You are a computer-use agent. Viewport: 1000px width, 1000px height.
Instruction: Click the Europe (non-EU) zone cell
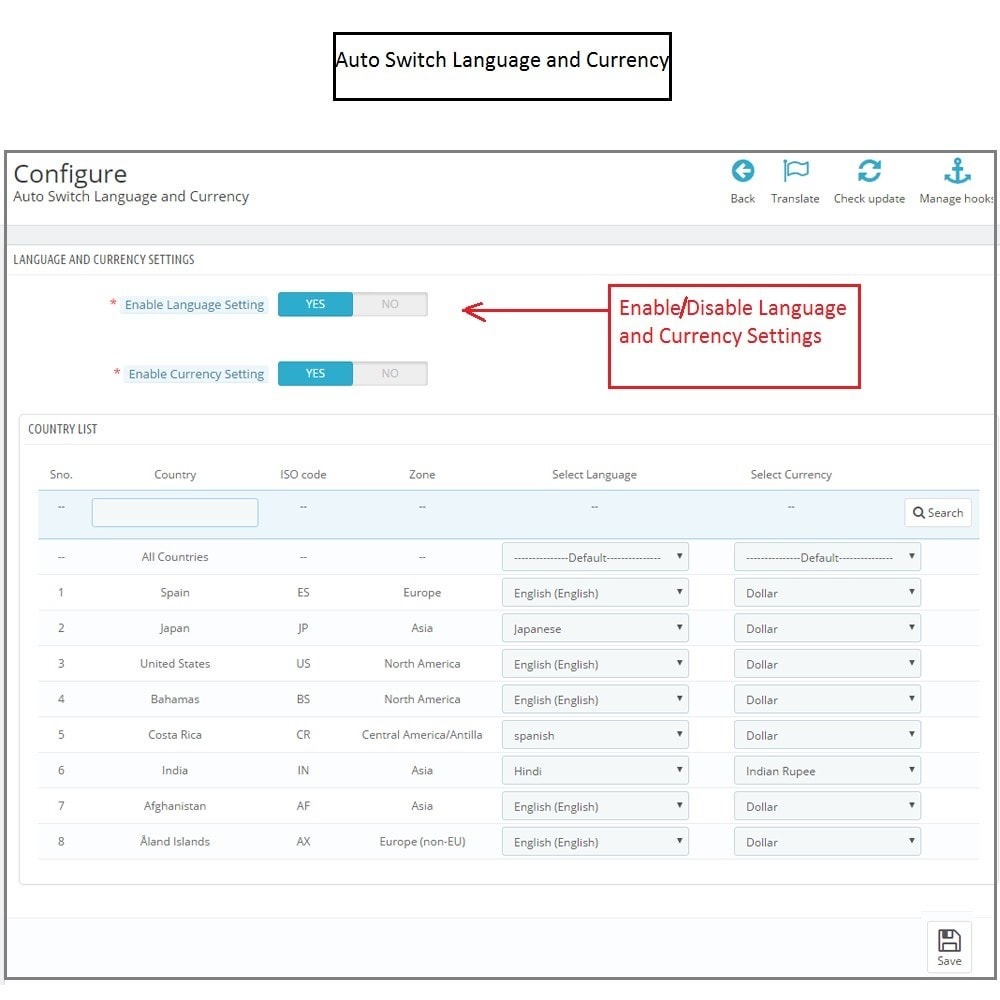(x=422, y=842)
